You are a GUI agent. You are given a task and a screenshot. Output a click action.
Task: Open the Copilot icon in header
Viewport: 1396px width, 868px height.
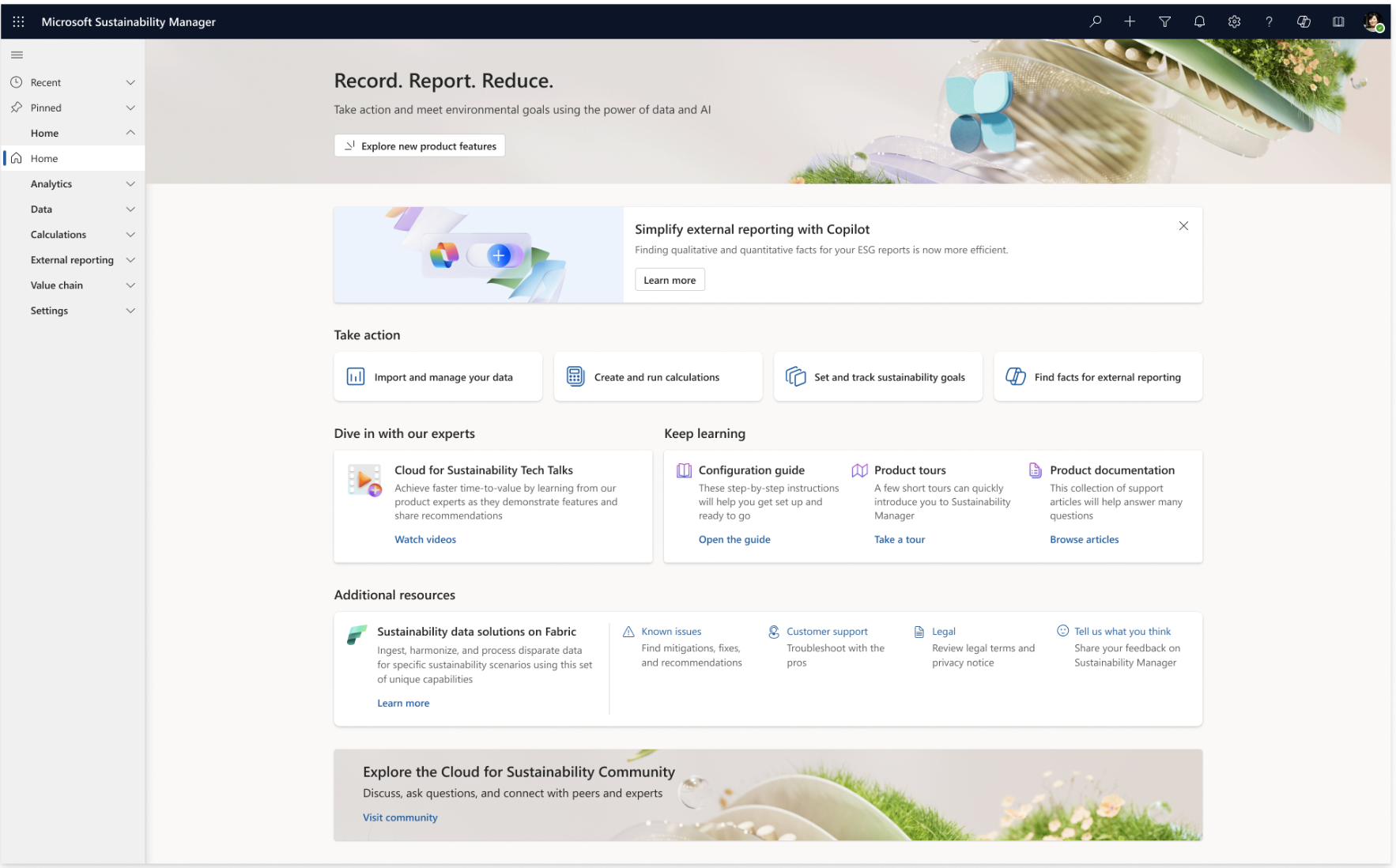click(x=1304, y=21)
